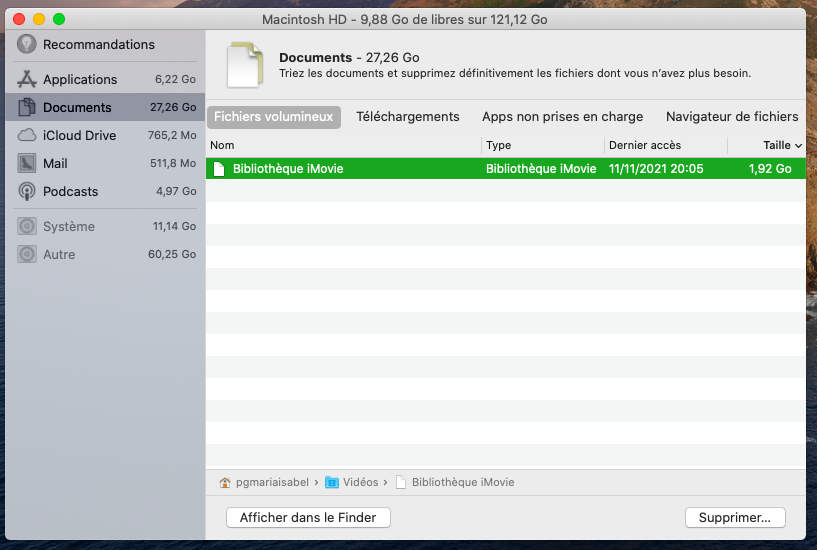Select the Applications icon in sidebar
This screenshot has height=550, width=817.
[27, 79]
